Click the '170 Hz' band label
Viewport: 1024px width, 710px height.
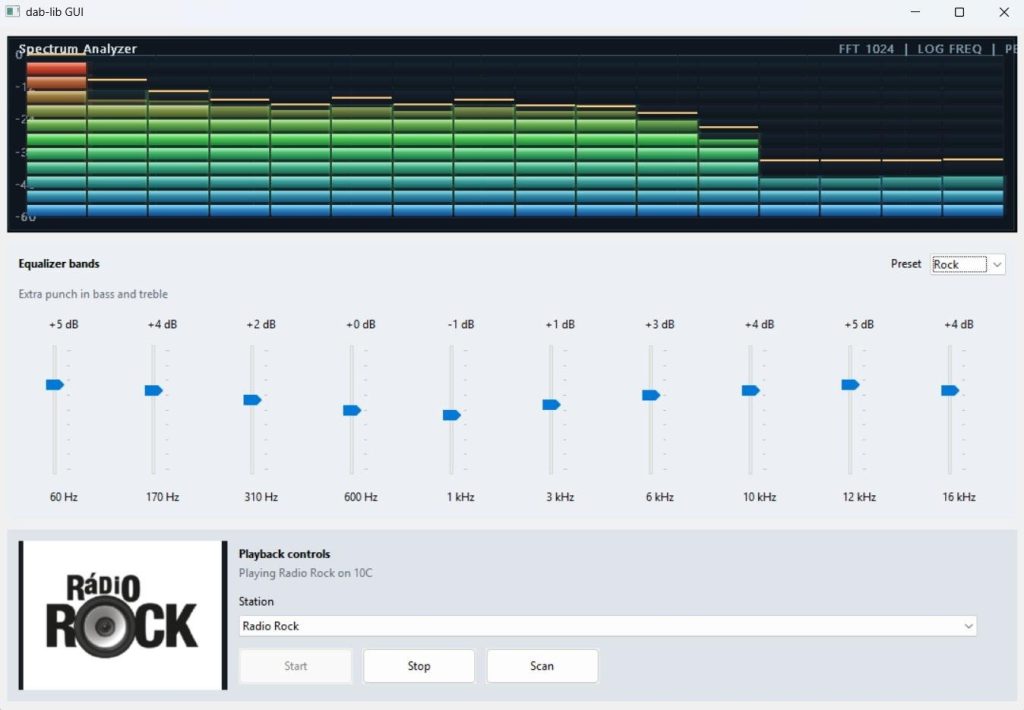163,497
